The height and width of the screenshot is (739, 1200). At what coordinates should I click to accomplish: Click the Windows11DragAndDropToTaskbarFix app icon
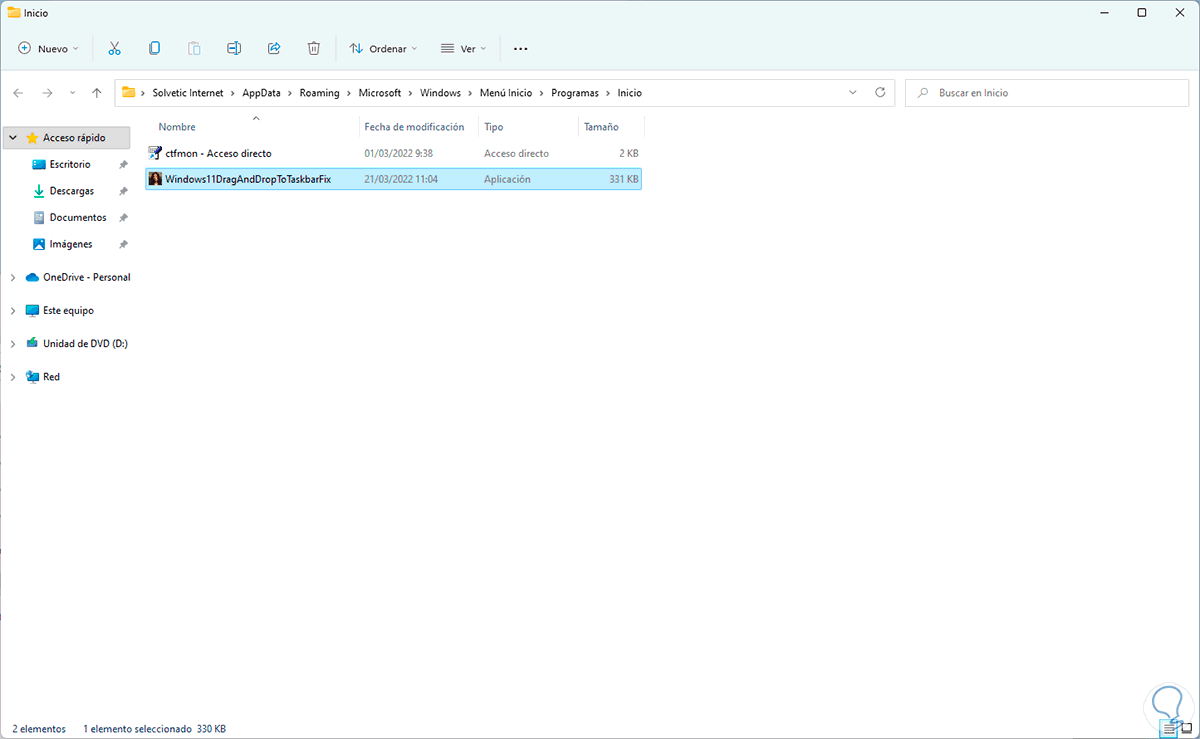[x=154, y=179]
